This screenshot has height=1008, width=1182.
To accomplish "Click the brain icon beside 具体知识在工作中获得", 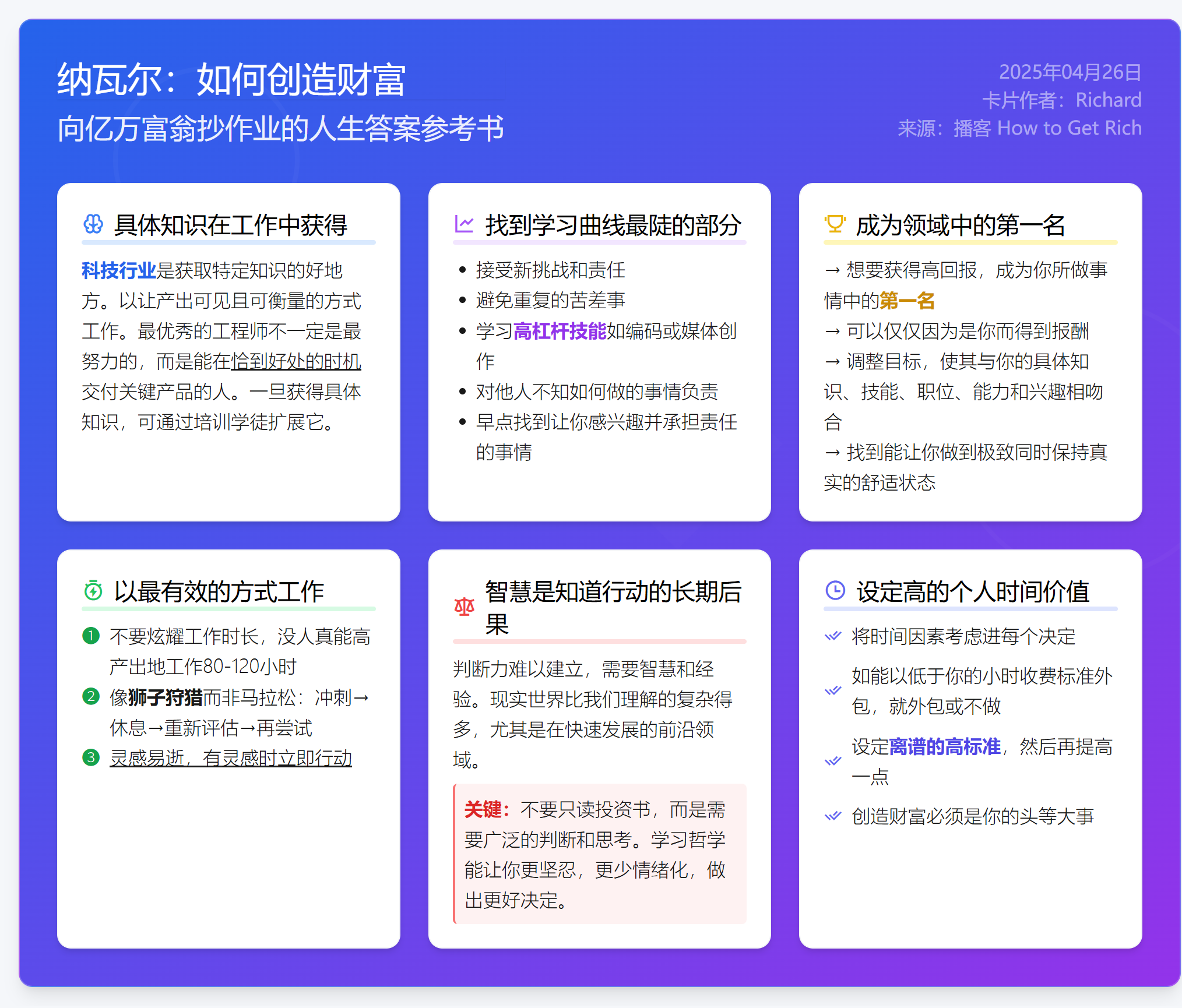I will coord(93,224).
